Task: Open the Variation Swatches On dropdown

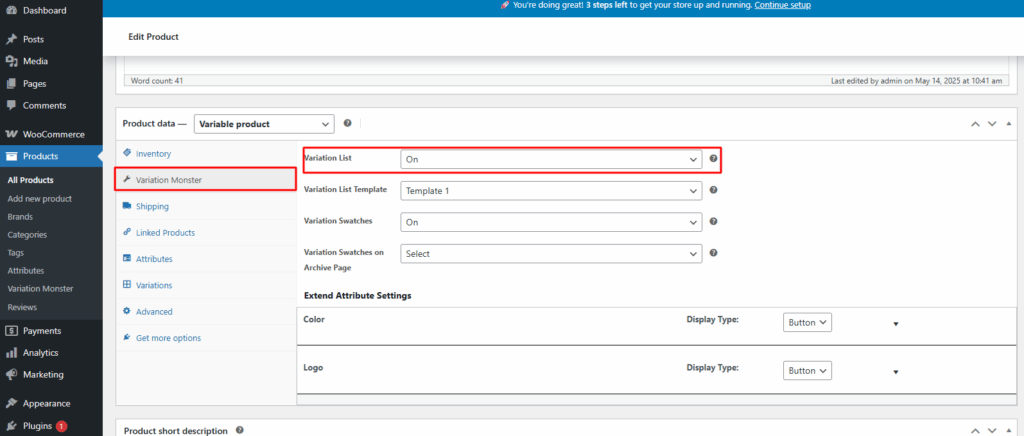Action: (x=551, y=222)
